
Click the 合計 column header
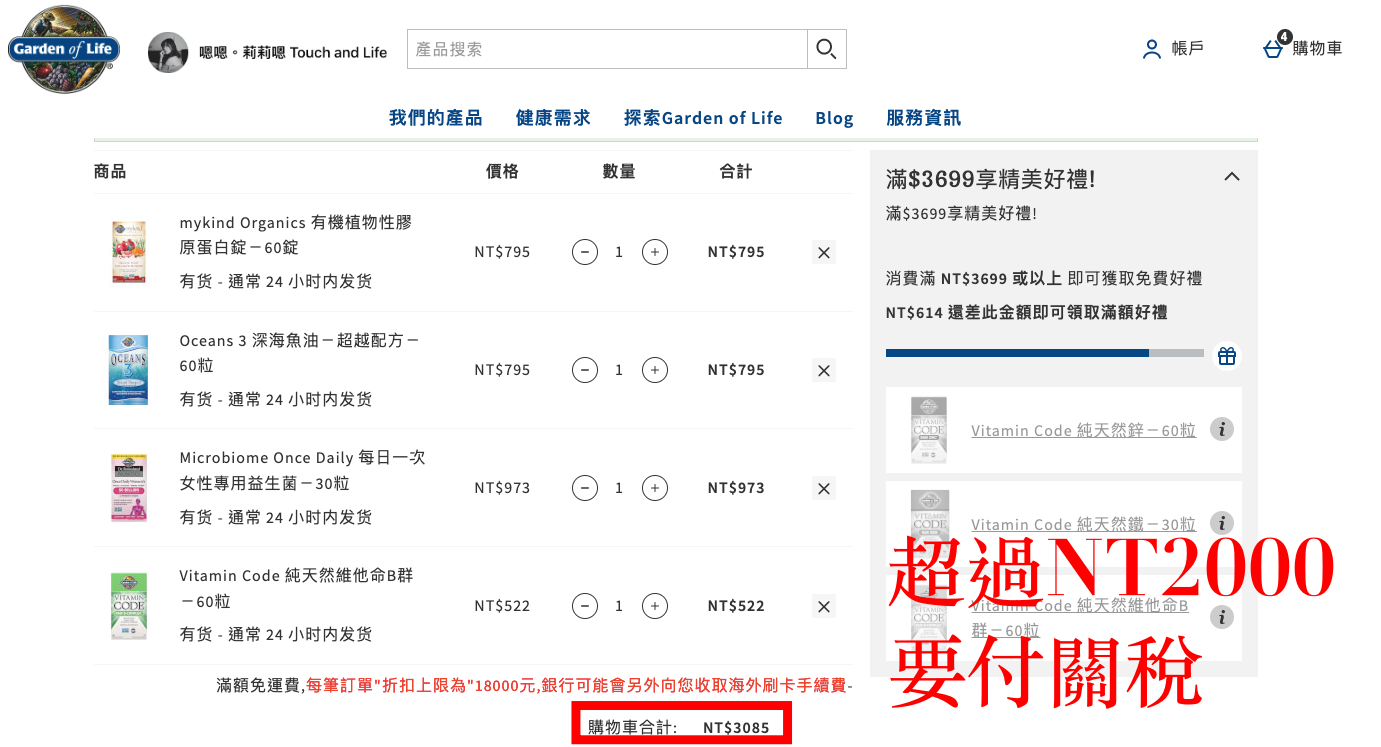click(x=735, y=172)
